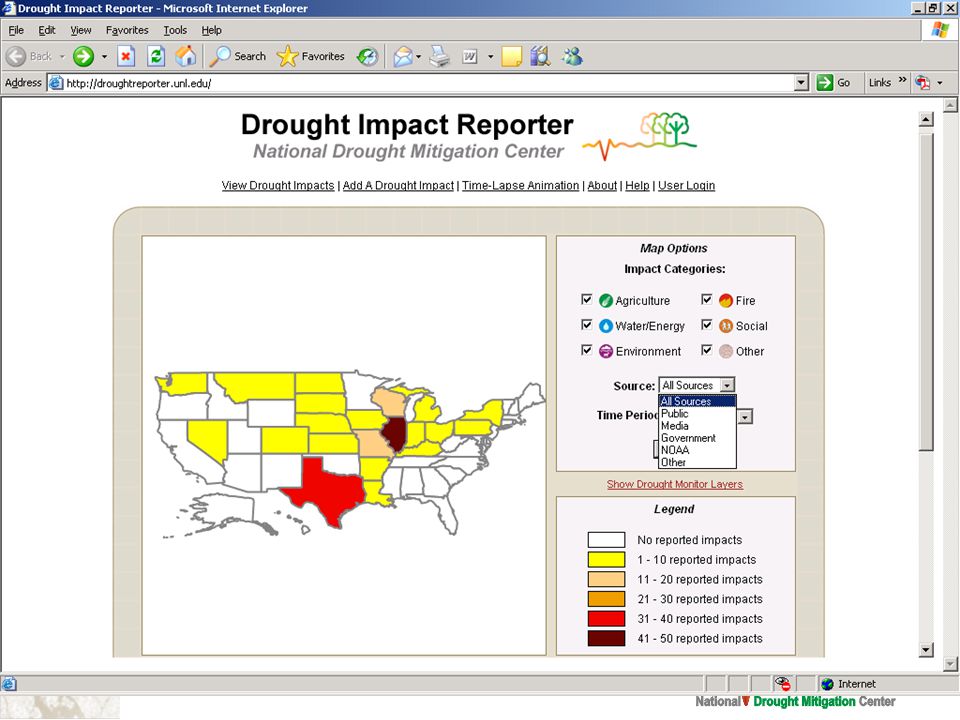This screenshot has height=720, width=960.
Task: Click the red 31 - 40 legend swatch
Action: (606, 618)
